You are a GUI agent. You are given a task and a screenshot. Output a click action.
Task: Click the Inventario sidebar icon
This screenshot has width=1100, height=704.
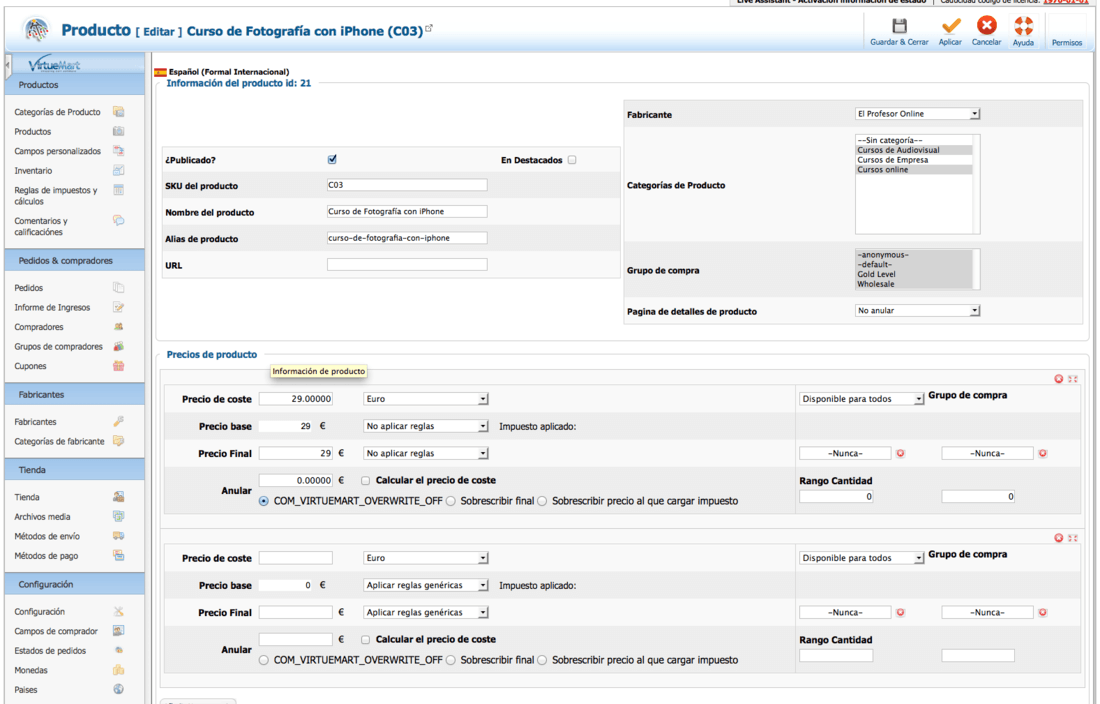[x=119, y=170]
